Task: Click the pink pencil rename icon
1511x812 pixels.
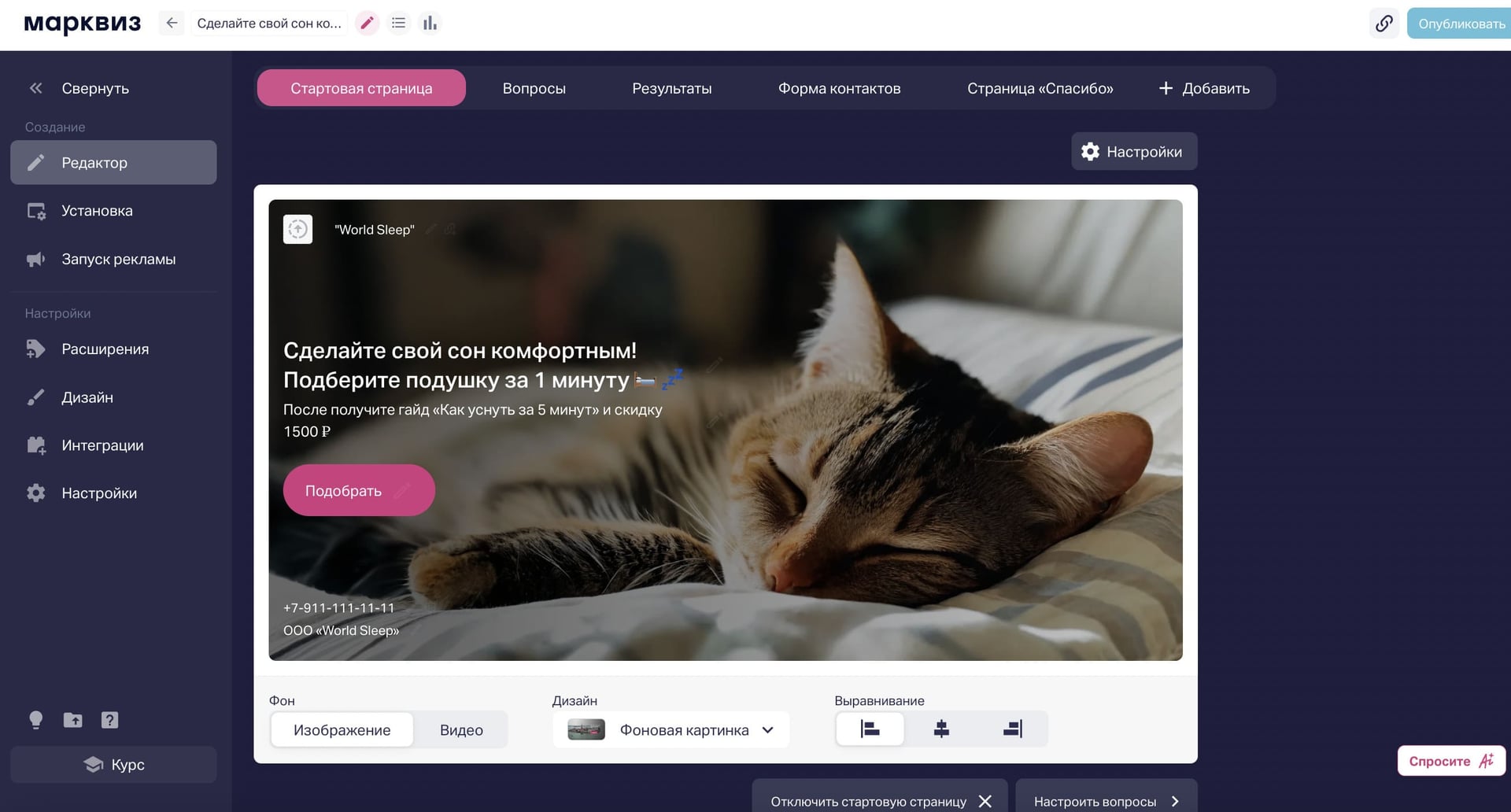Action: (367, 24)
